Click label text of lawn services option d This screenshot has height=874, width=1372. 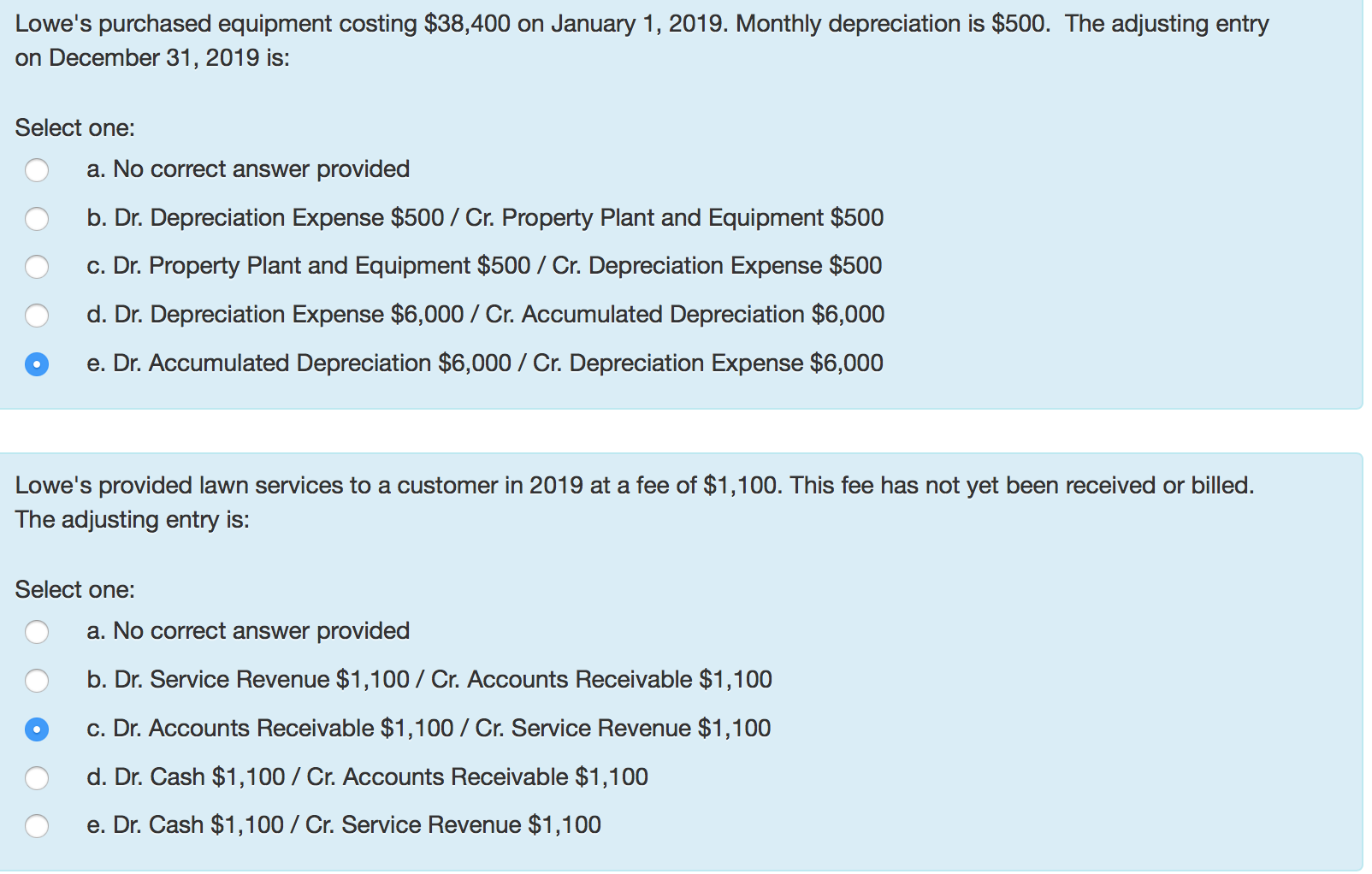tap(367, 777)
